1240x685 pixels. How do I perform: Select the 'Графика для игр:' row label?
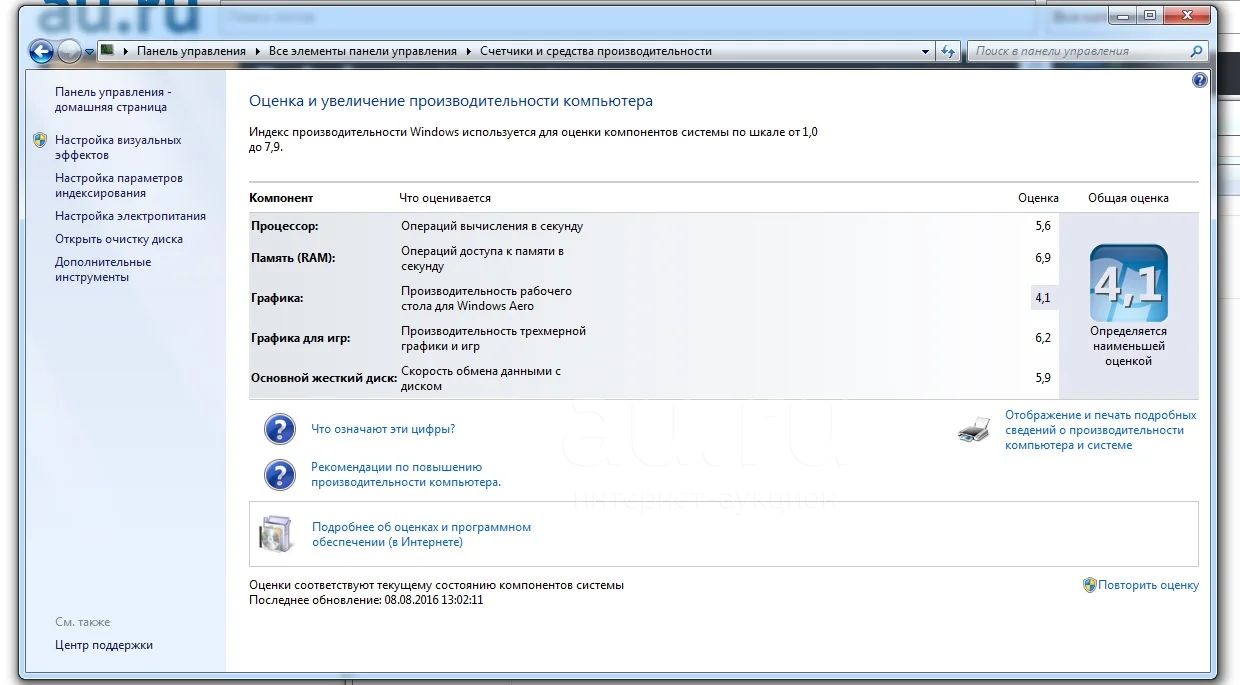coord(301,338)
